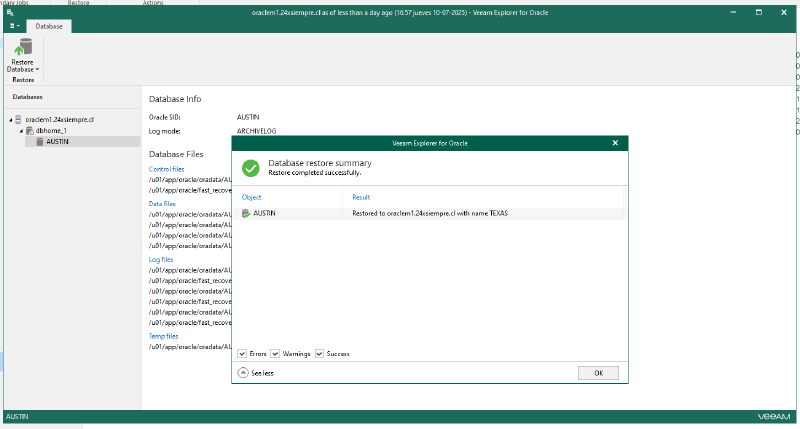Select 'Restored to oraclem1.24xsiempre.cl with name TEXAS' result
This screenshot has width=800, height=429.
click(x=430, y=213)
